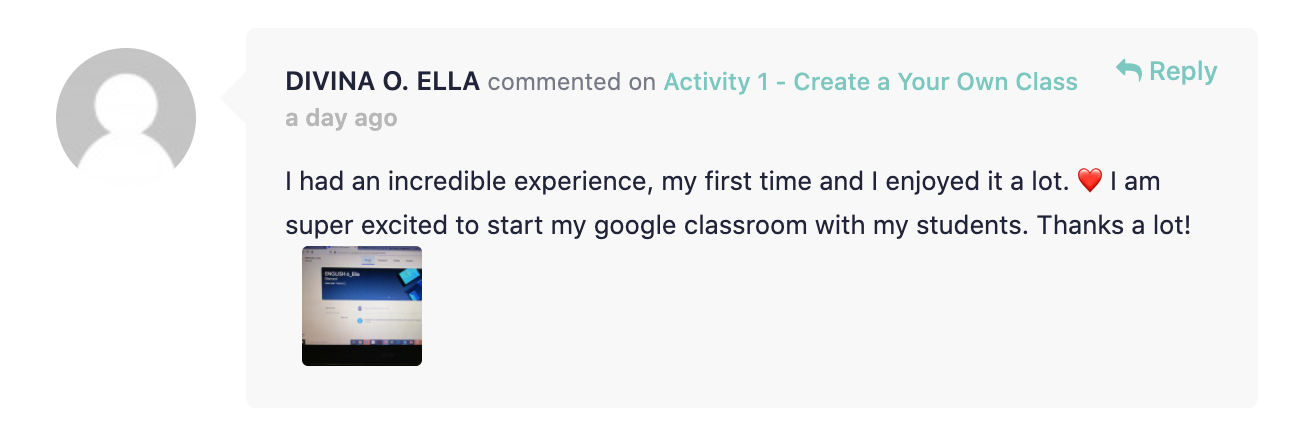Image resolution: width=1316 pixels, height=432 pixels.
Task: Click the comment bubble's pointer triangle
Action: click(x=234, y=97)
